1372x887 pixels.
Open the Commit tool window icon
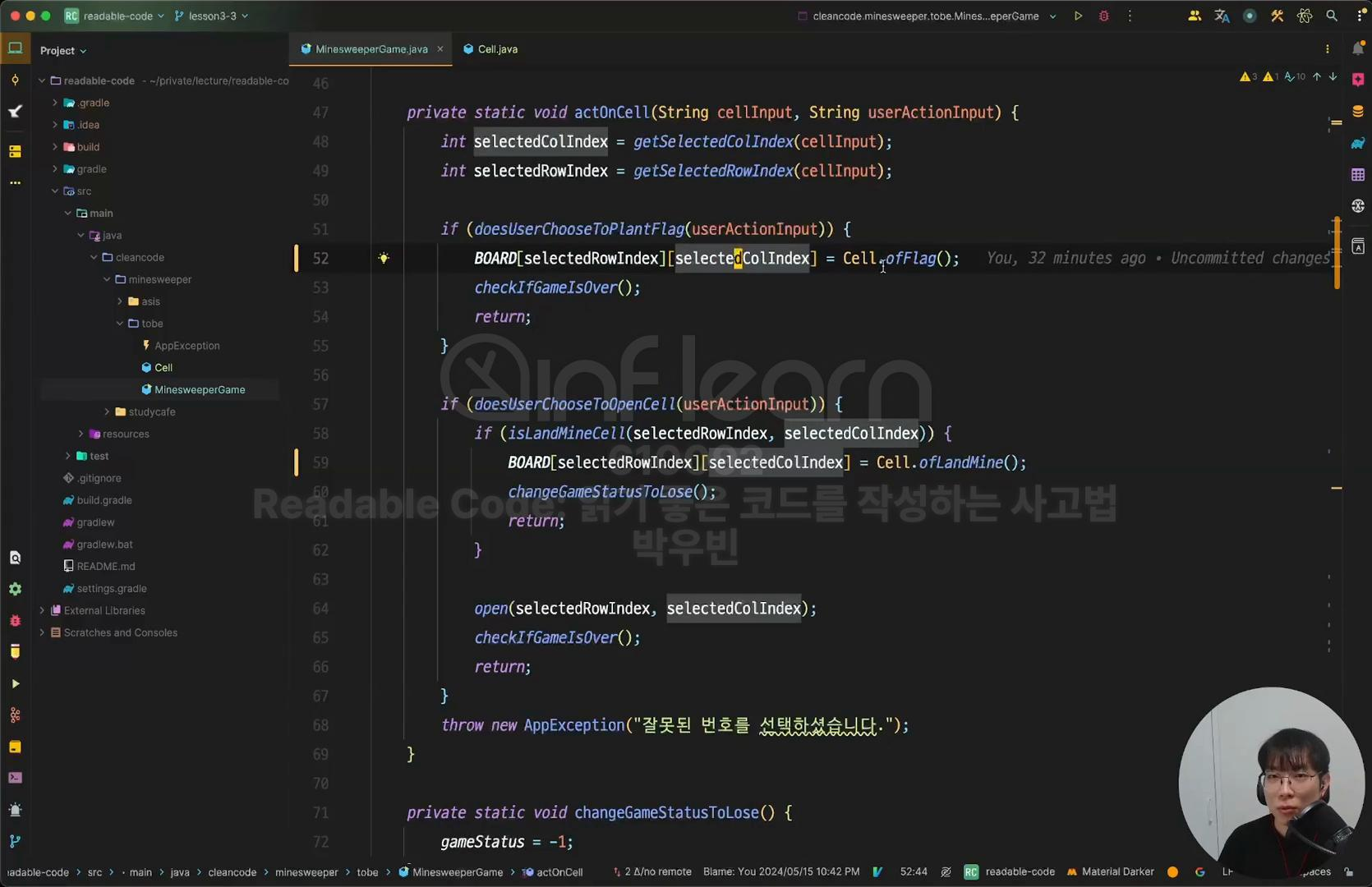(15, 80)
